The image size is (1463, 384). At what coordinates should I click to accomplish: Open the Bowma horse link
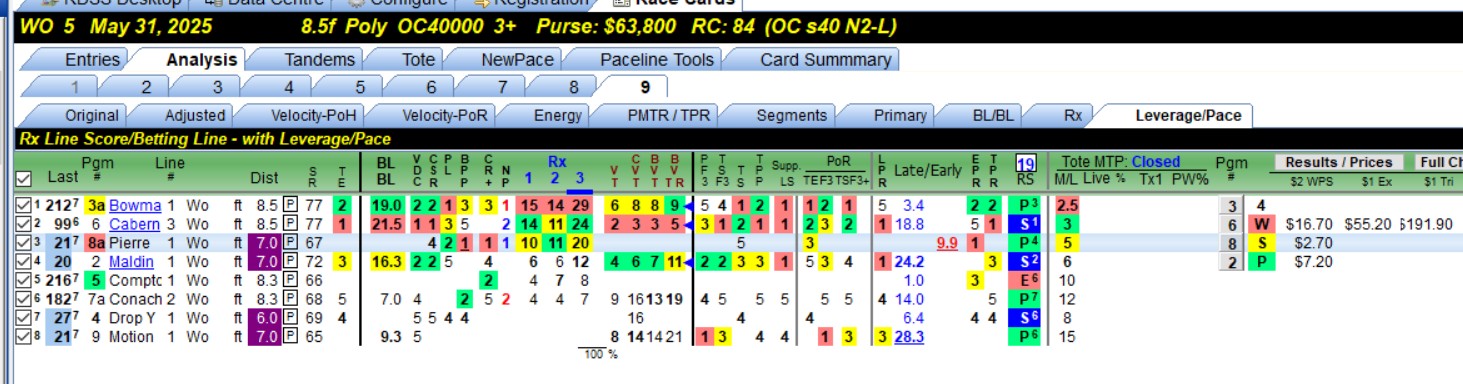coord(135,205)
